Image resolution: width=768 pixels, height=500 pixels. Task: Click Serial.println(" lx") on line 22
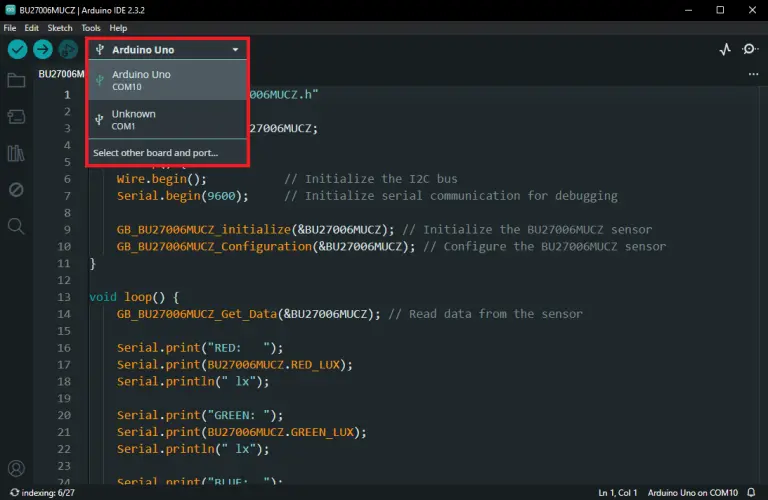[x=193, y=449]
